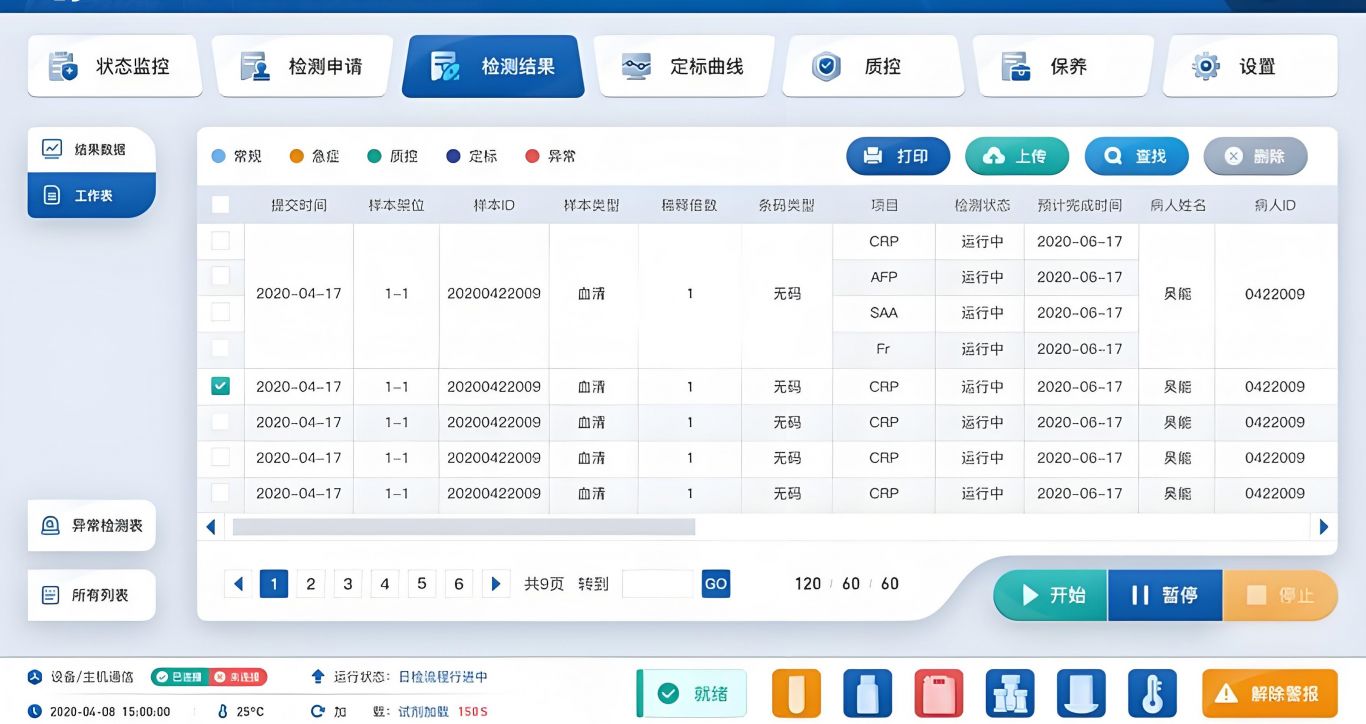Pause the run with 暂停
1366x724 pixels.
[1165, 595]
